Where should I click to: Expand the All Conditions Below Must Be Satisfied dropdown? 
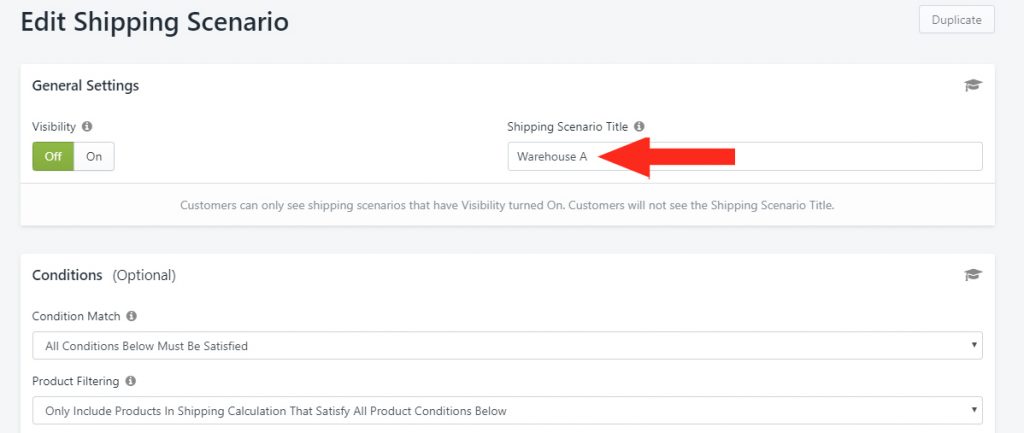point(507,345)
